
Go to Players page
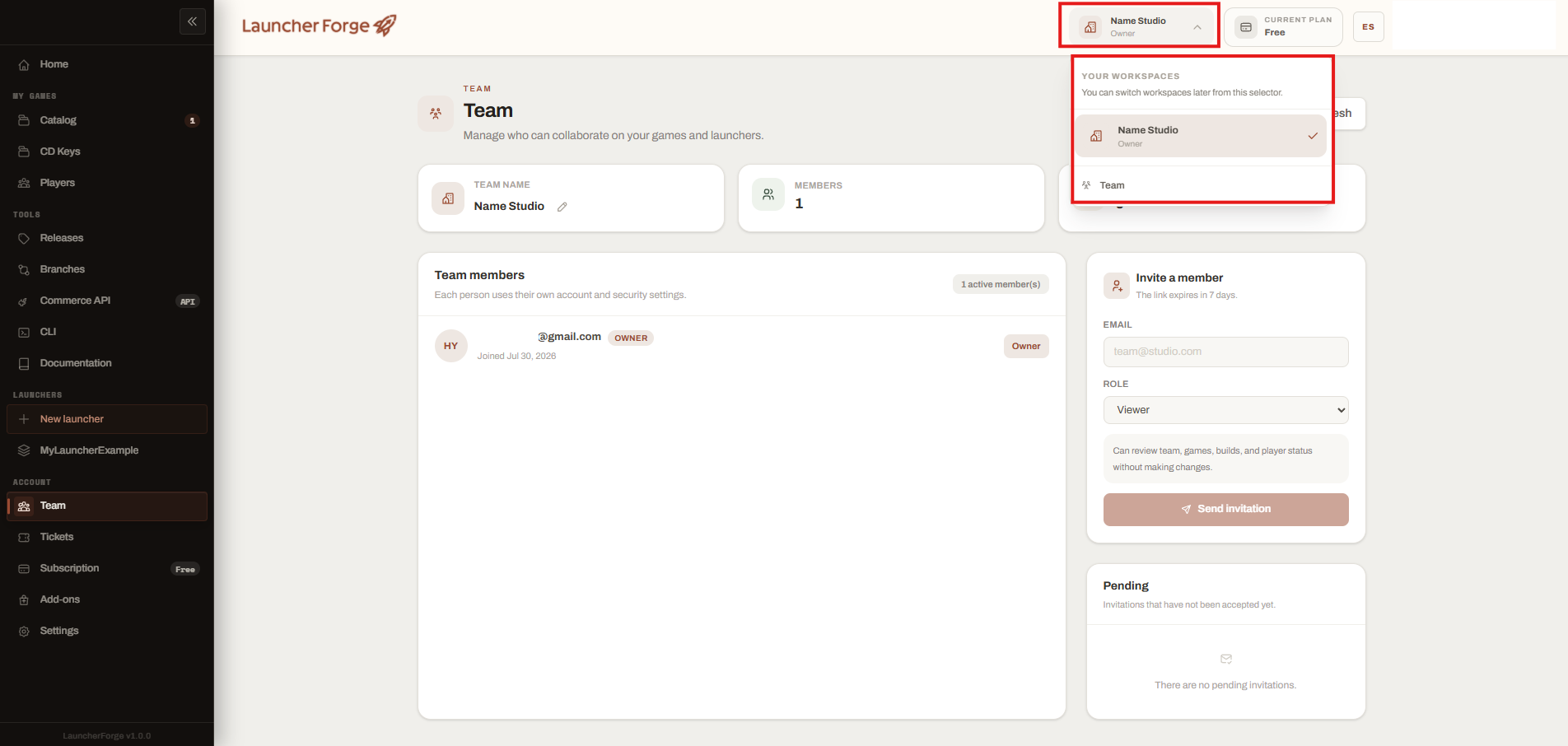click(107, 183)
